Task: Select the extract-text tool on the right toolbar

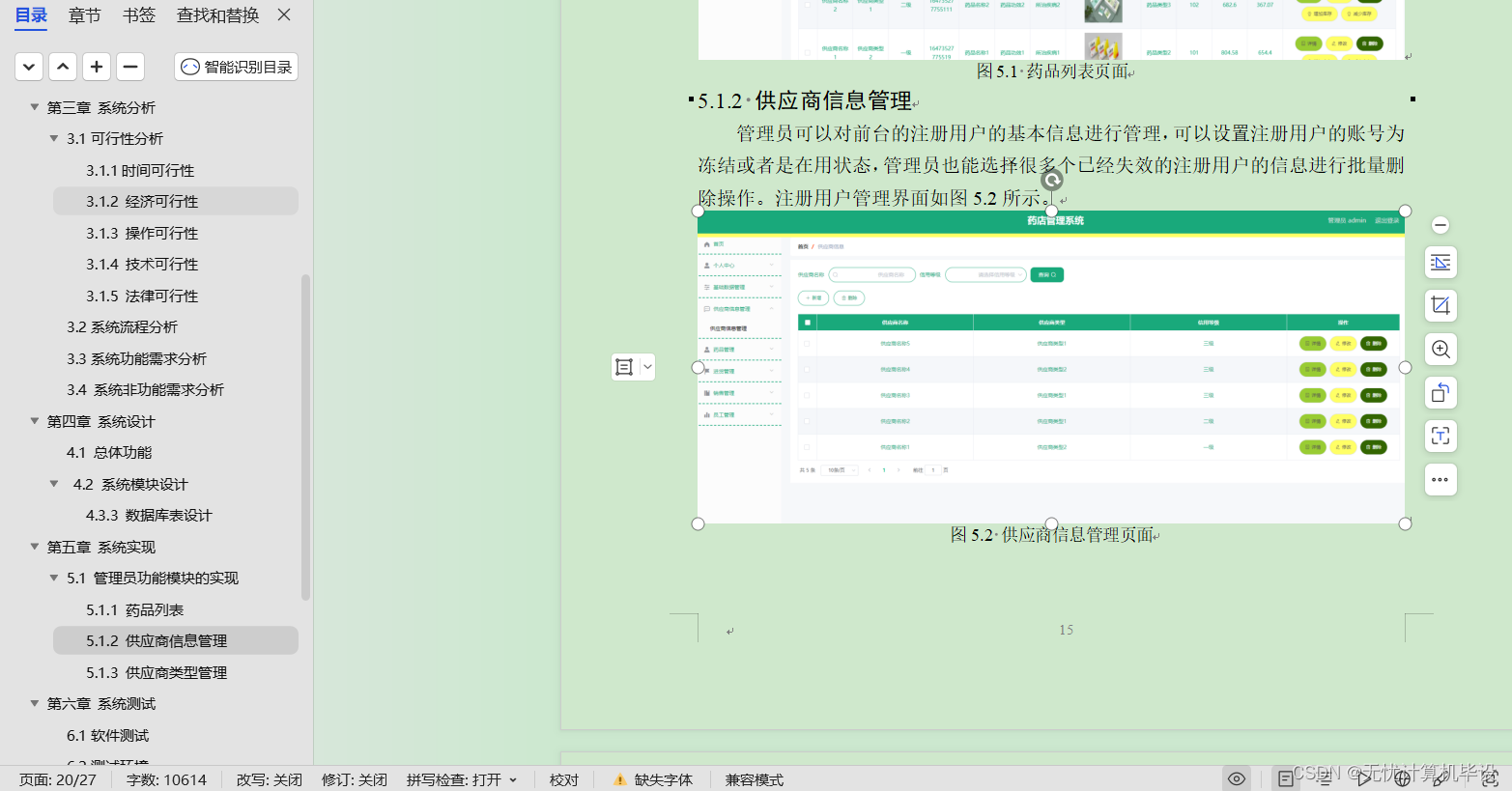Action: (1440, 436)
